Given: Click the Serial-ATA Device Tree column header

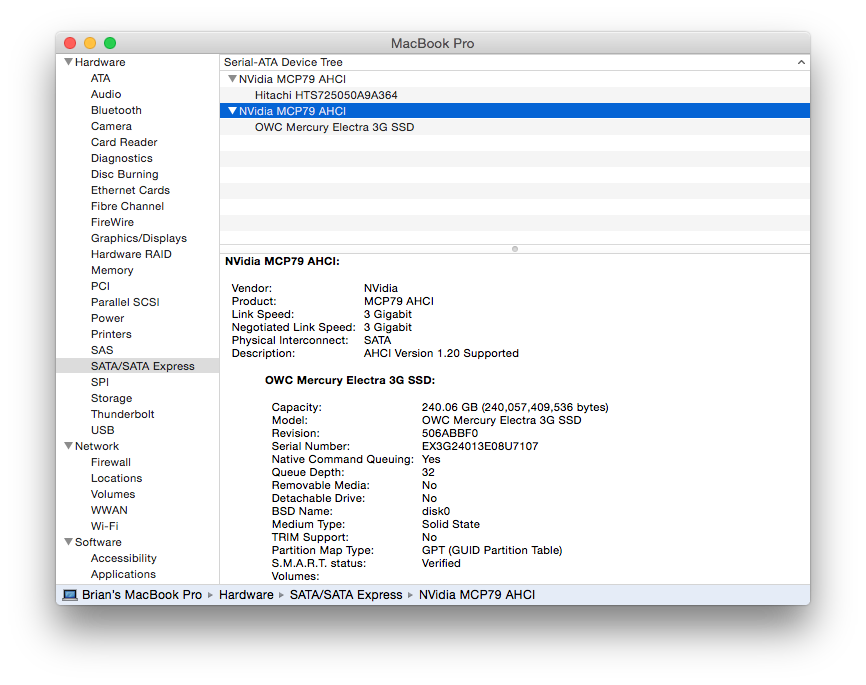Looking at the screenshot, I should click(x=515, y=62).
